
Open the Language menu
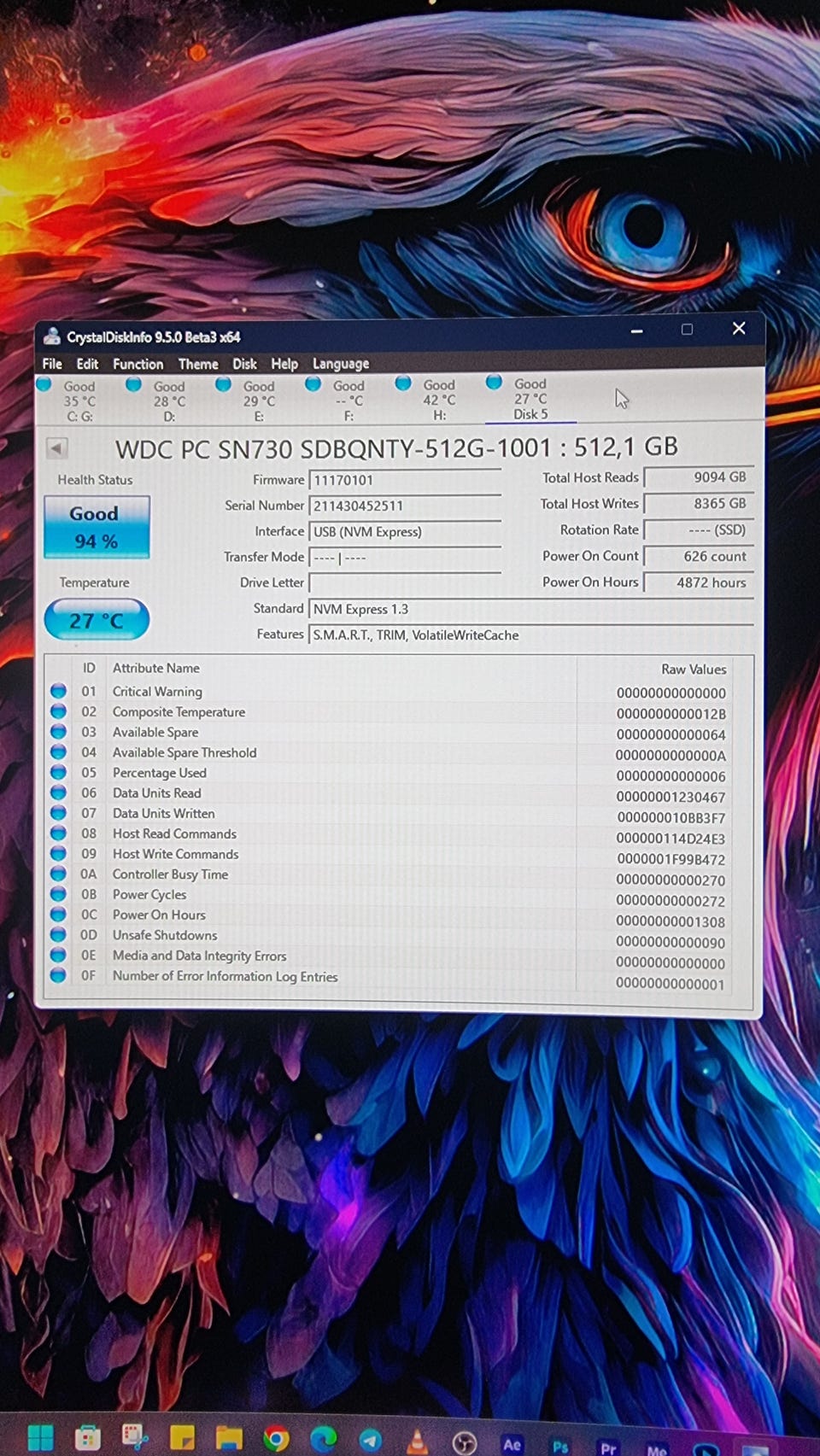[x=341, y=364]
